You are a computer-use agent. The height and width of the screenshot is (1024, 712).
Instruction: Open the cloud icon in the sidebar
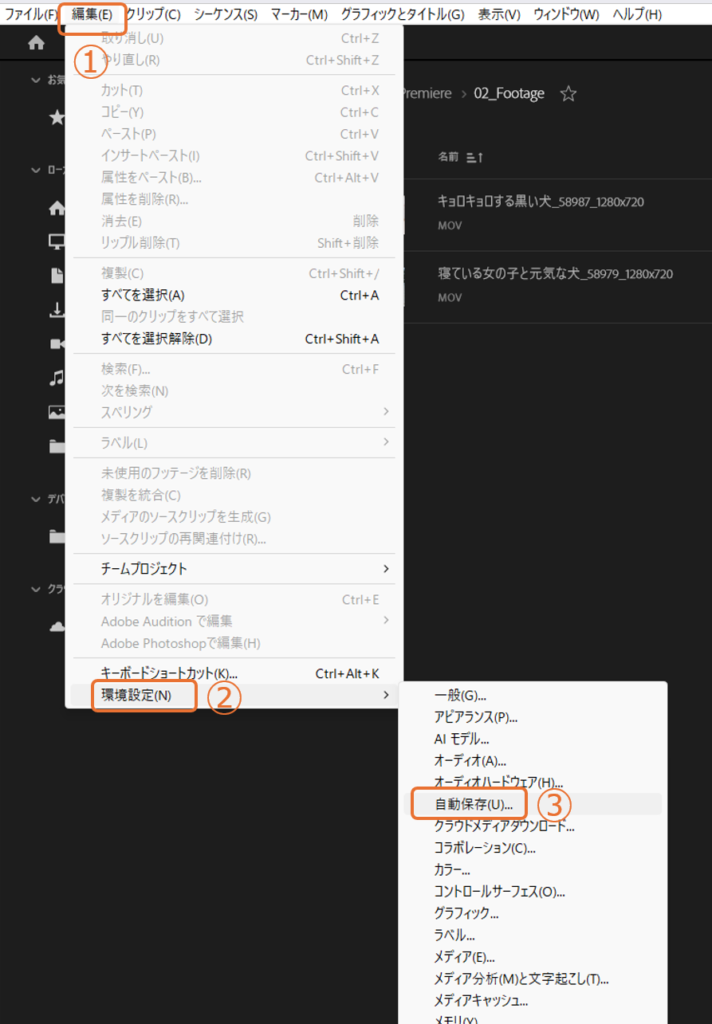(57, 626)
